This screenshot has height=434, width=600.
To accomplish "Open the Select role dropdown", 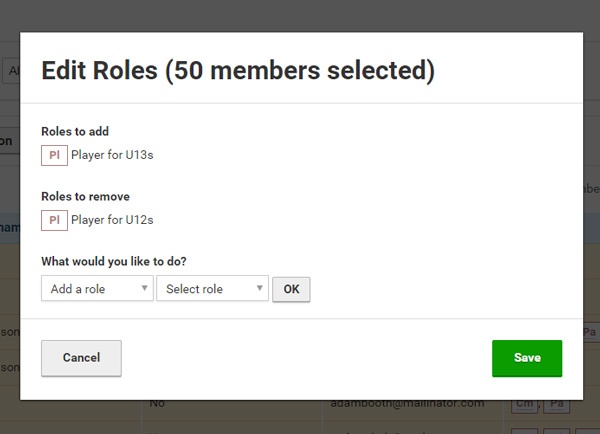I will (212, 289).
